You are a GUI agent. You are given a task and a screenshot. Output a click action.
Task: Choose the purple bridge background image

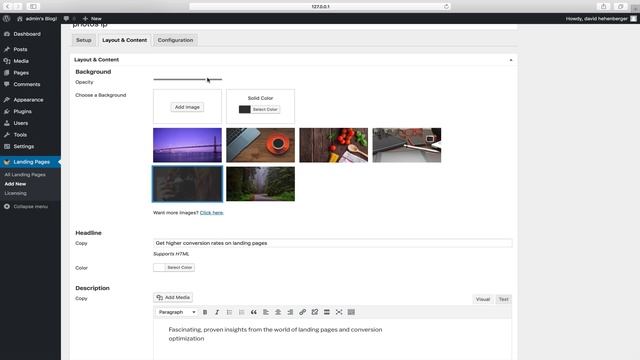(187, 145)
